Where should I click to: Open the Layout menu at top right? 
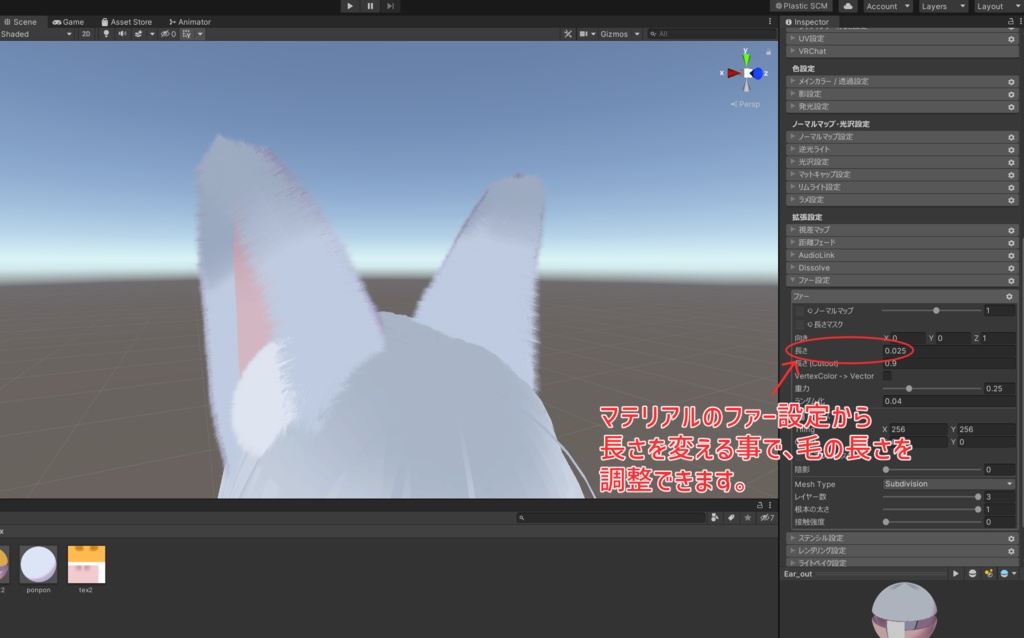coord(989,5)
